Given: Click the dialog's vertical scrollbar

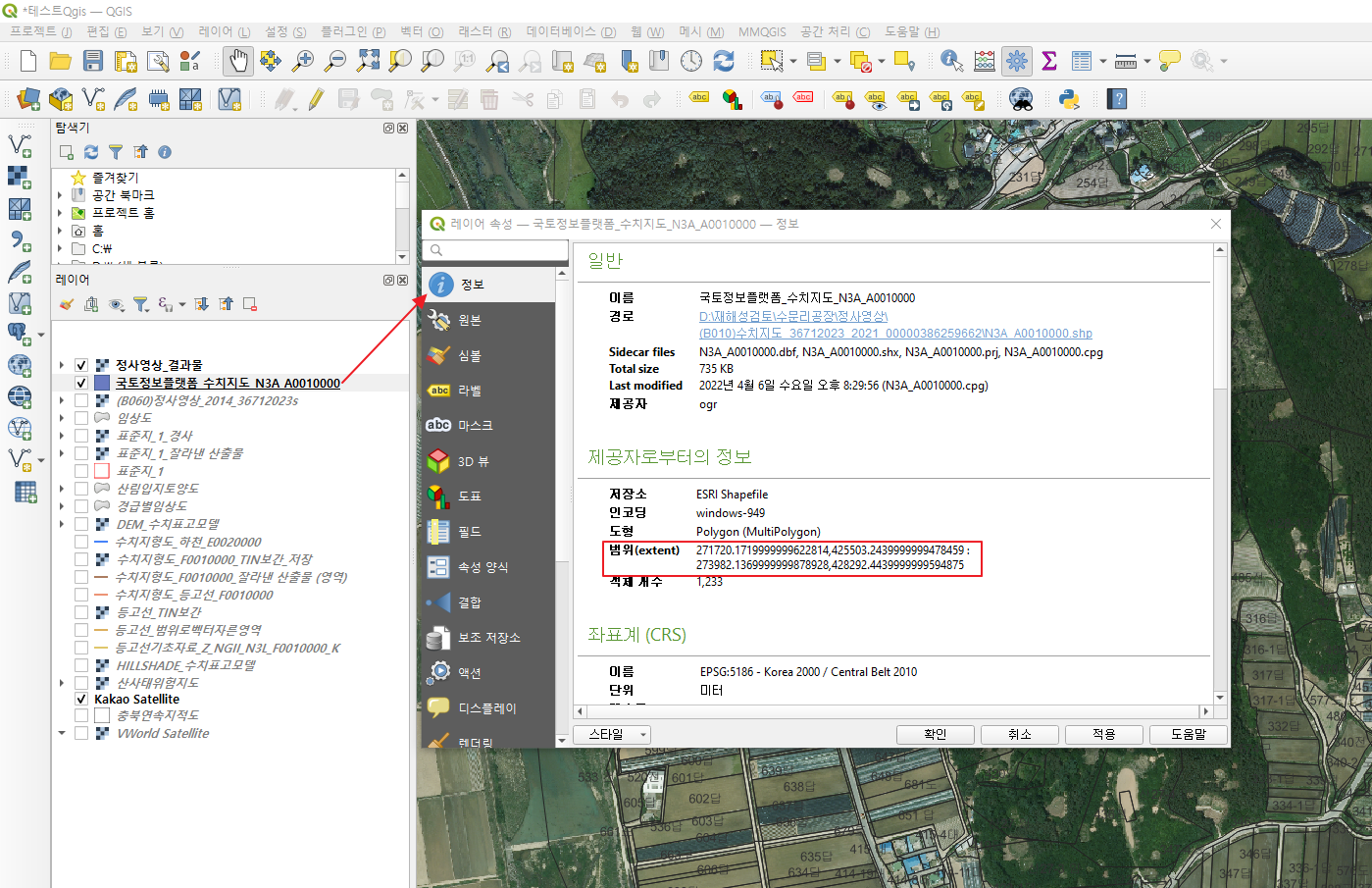Looking at the screenshot, I should pos(1220,471).
